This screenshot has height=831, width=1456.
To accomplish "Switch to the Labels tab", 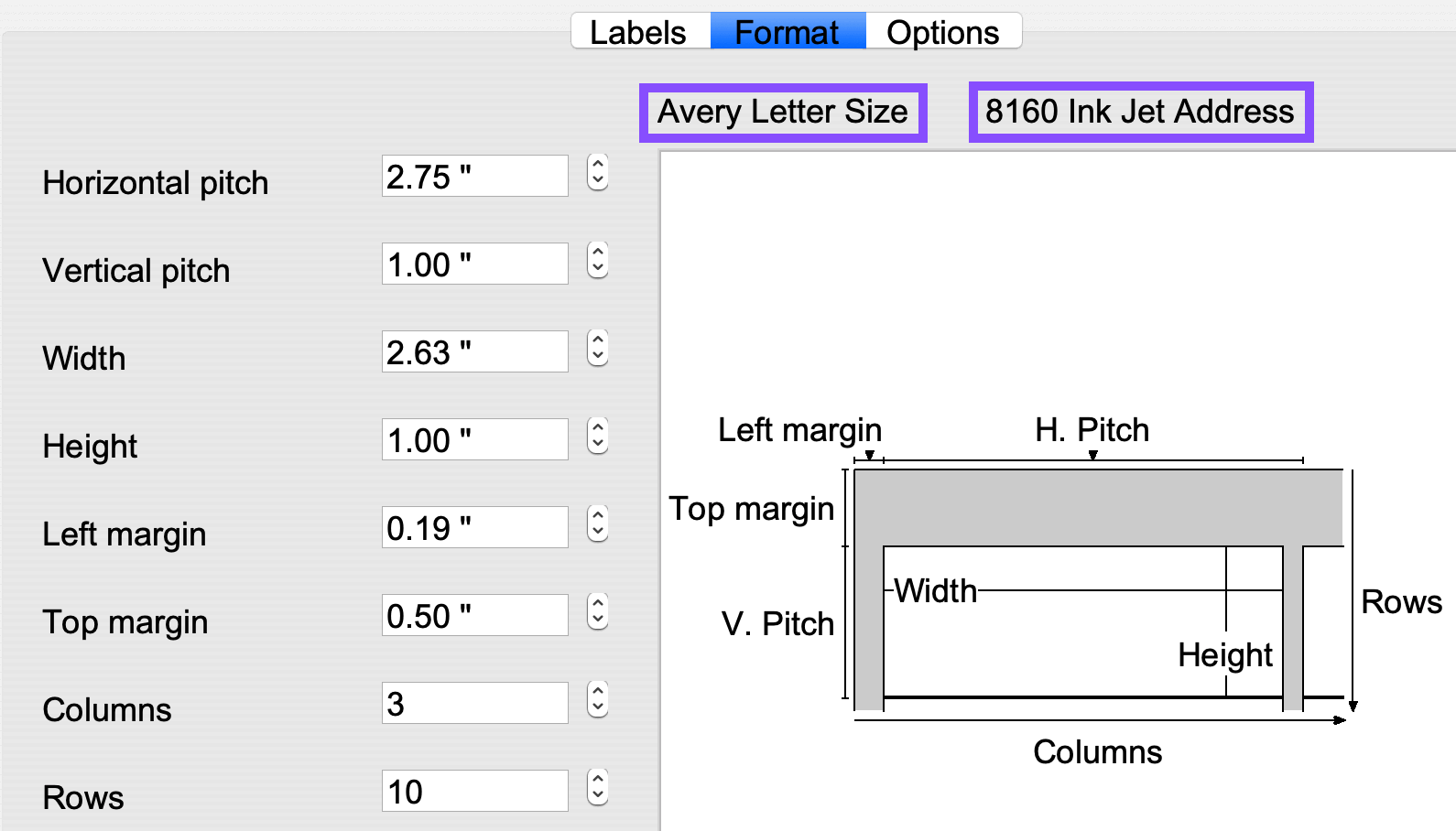I will click(640, 32).
